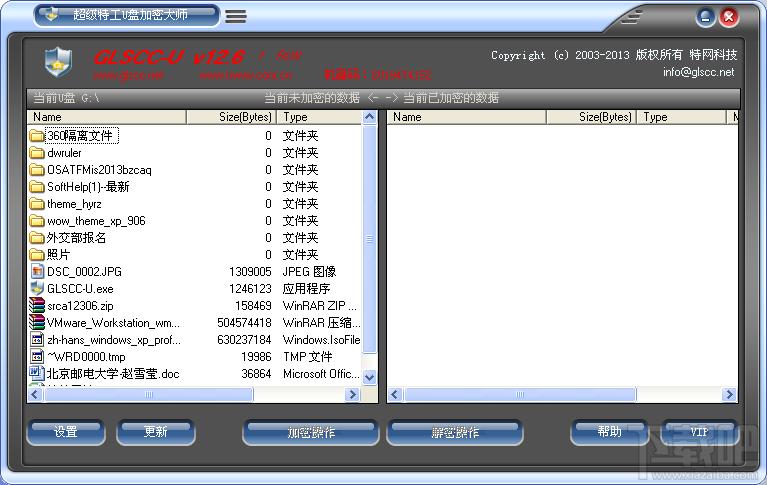Select the GLSCC-U.exe application icon

37,289
